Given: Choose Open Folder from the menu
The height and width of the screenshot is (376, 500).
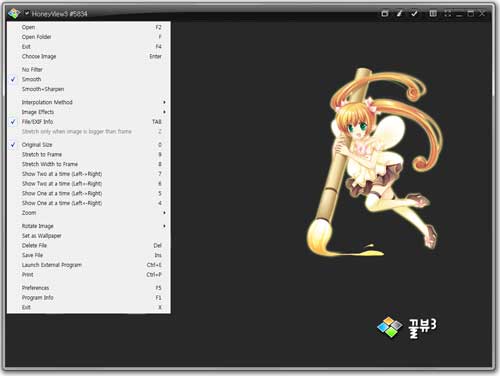Looking at the screenshot, I should [89, 37].
